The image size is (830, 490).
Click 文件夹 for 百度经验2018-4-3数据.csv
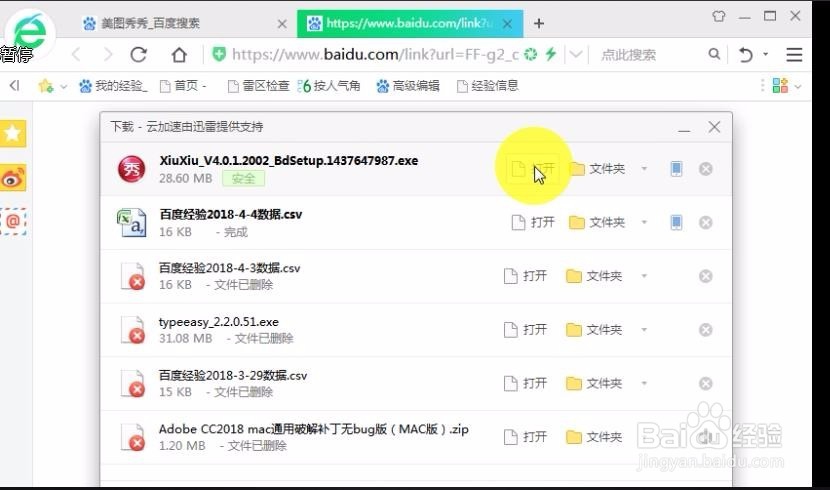[x=594, y=276]
